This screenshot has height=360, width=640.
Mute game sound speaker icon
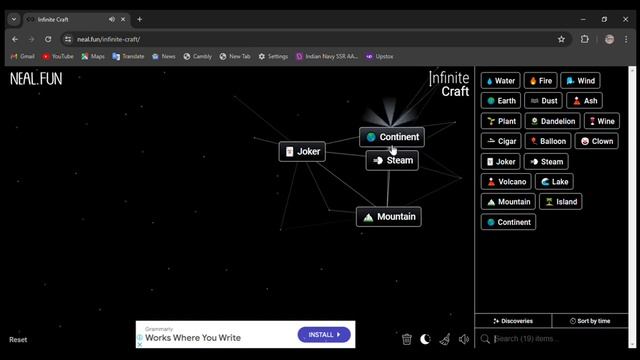464,339
